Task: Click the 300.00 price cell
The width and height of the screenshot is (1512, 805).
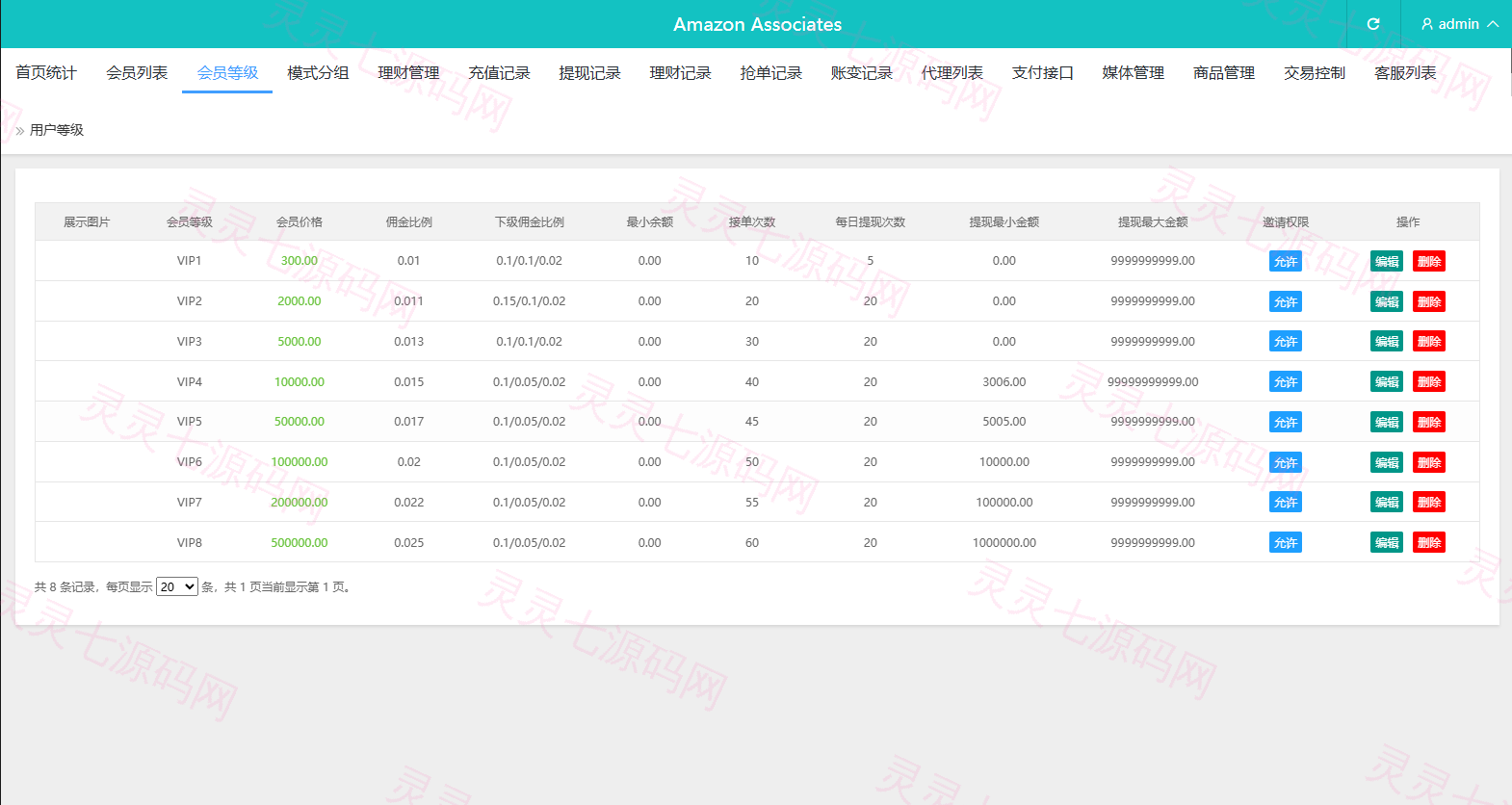Action: pos(300,261)
